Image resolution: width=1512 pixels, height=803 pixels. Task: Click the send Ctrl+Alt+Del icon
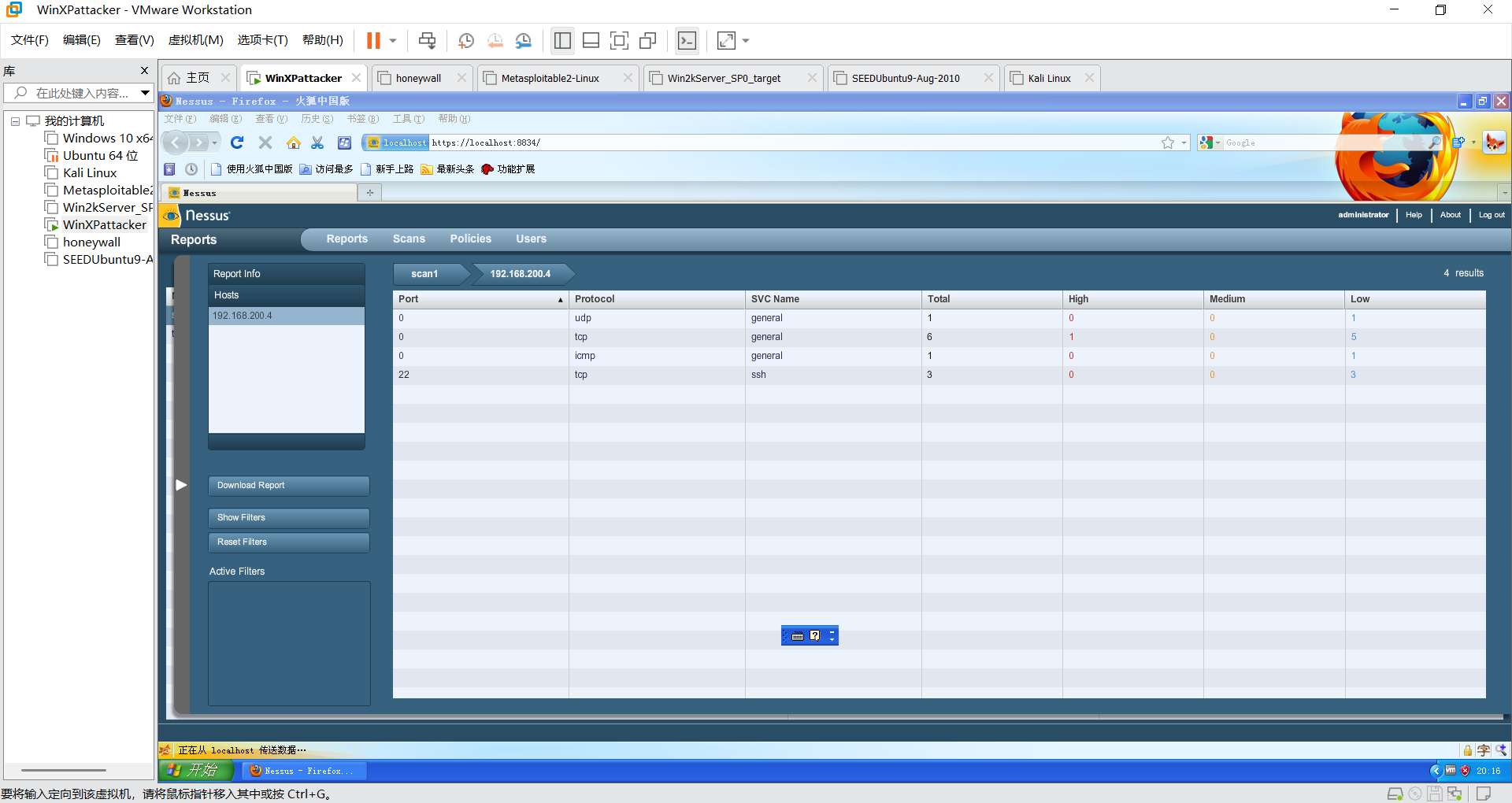pos(427,40)
